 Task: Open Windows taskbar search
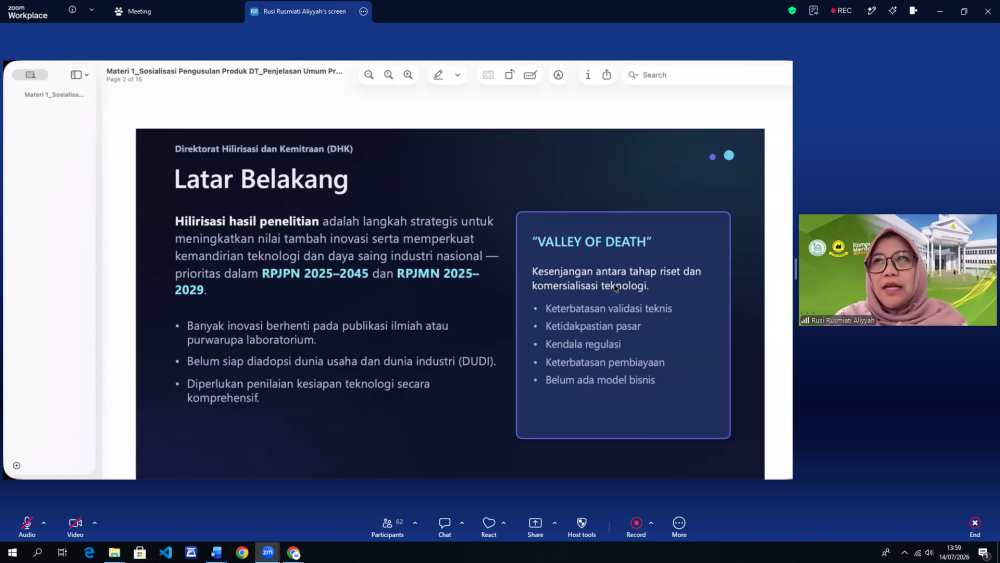[37, 552]
